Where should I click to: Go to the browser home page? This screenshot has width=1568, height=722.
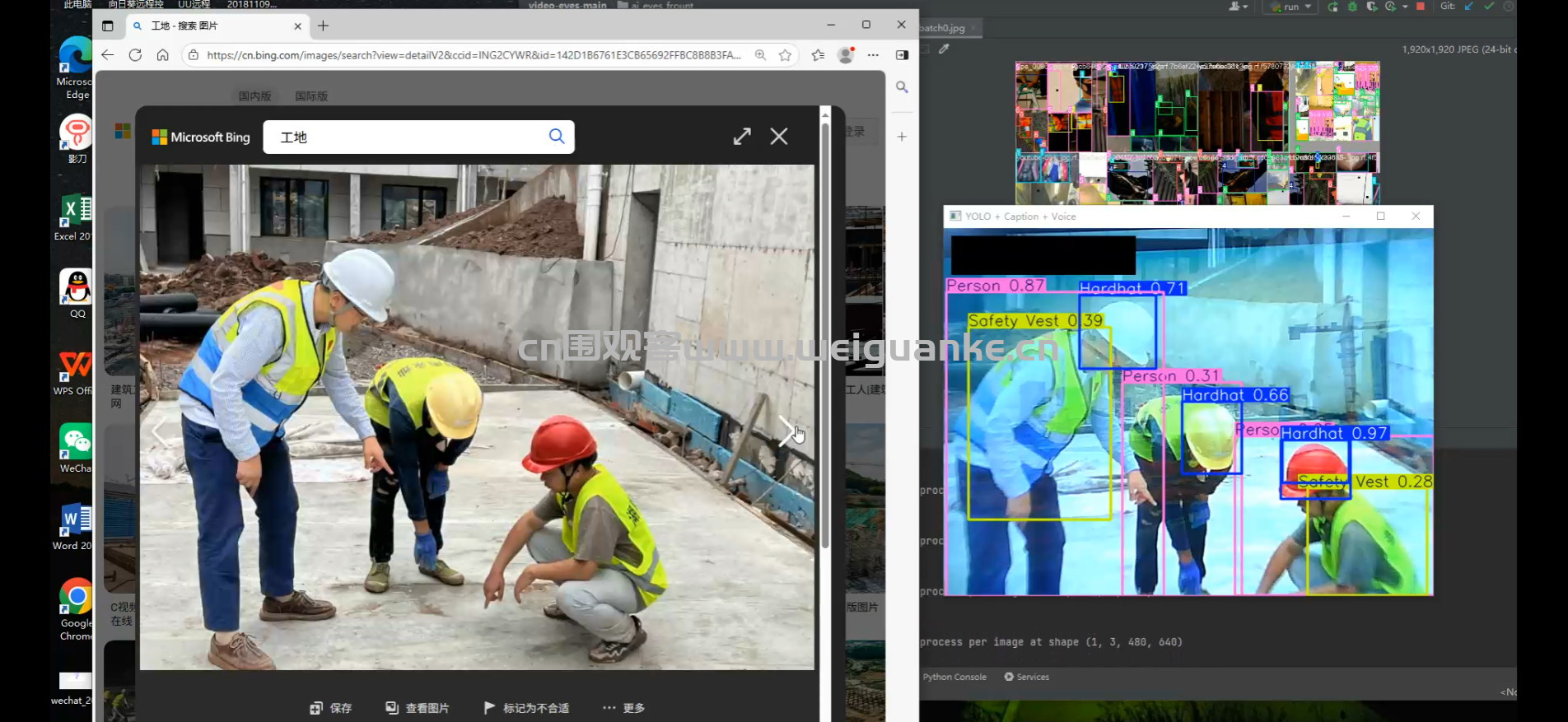(x=163, y=55)
